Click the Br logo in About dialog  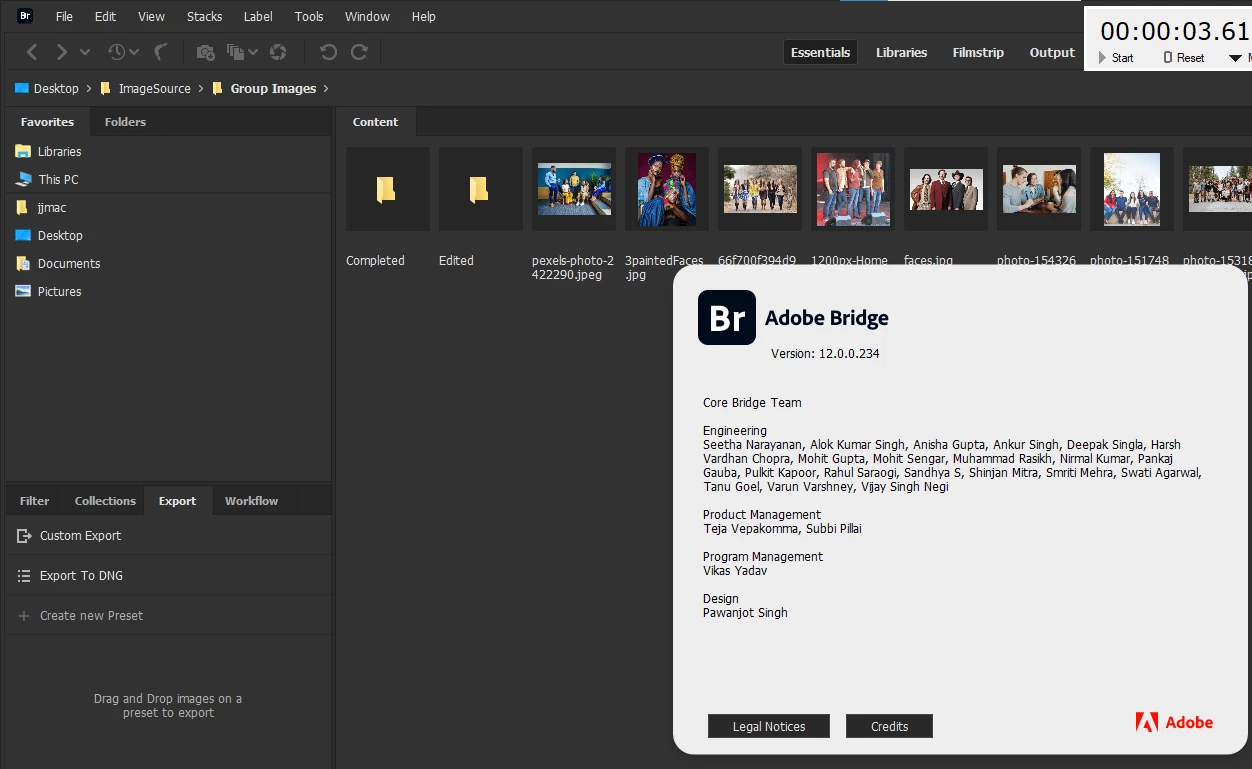point(727,317)
